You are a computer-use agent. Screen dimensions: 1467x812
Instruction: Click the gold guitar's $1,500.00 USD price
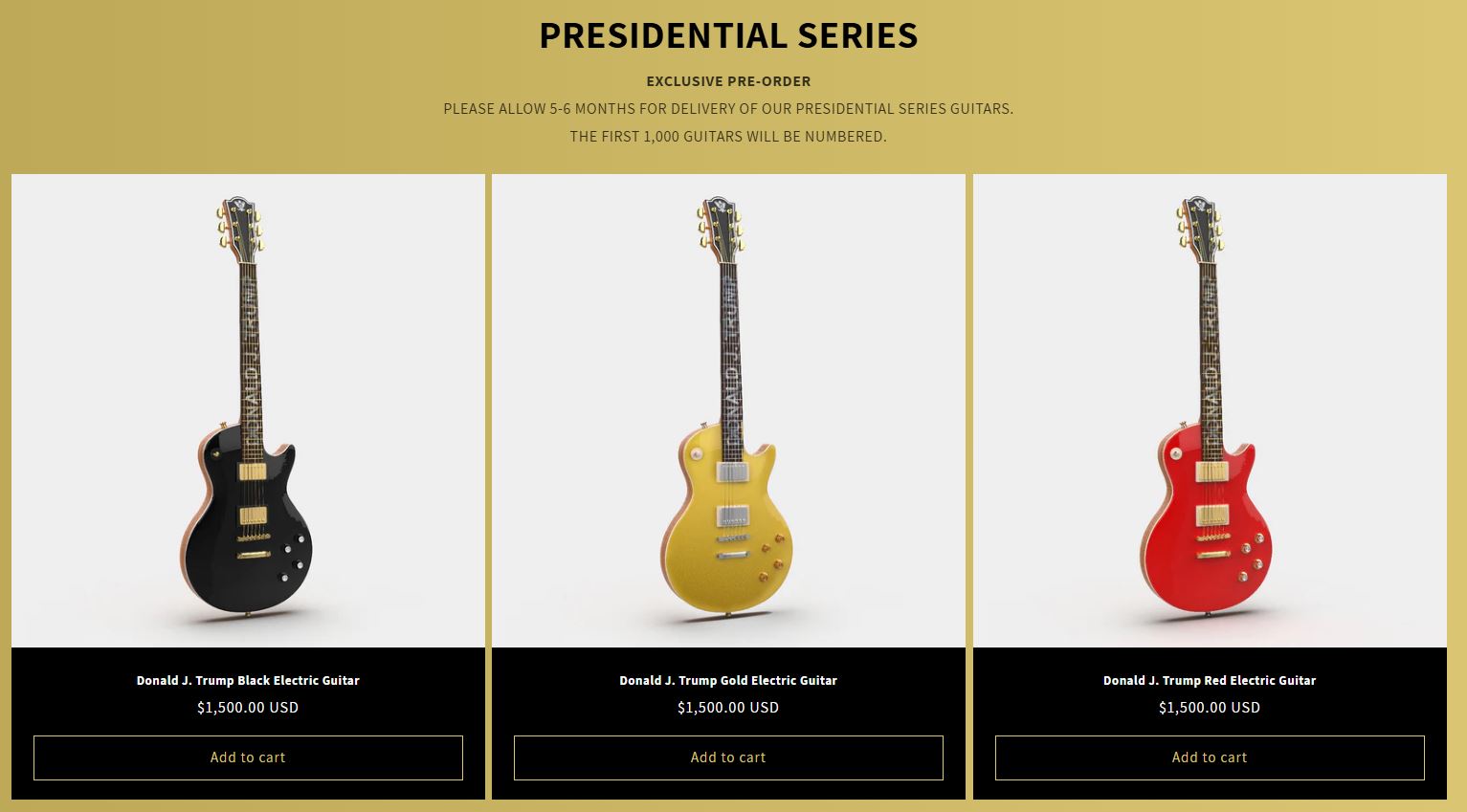pyautogui.click(x=728, y=708)
